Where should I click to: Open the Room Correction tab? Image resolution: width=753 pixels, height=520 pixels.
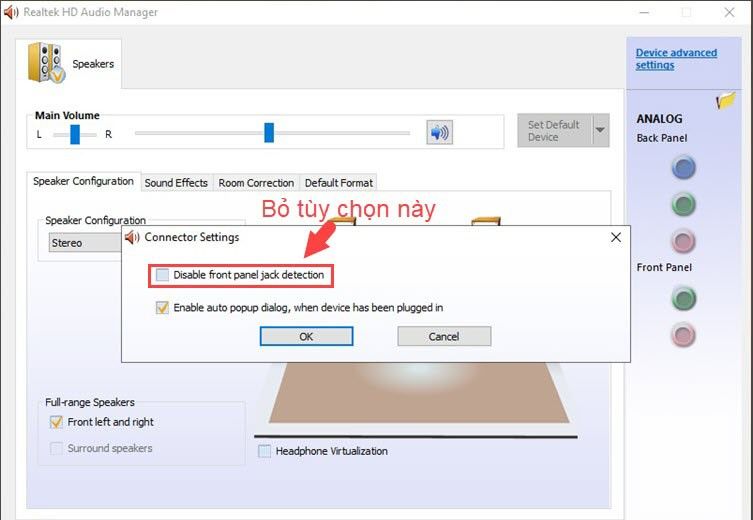256,183
